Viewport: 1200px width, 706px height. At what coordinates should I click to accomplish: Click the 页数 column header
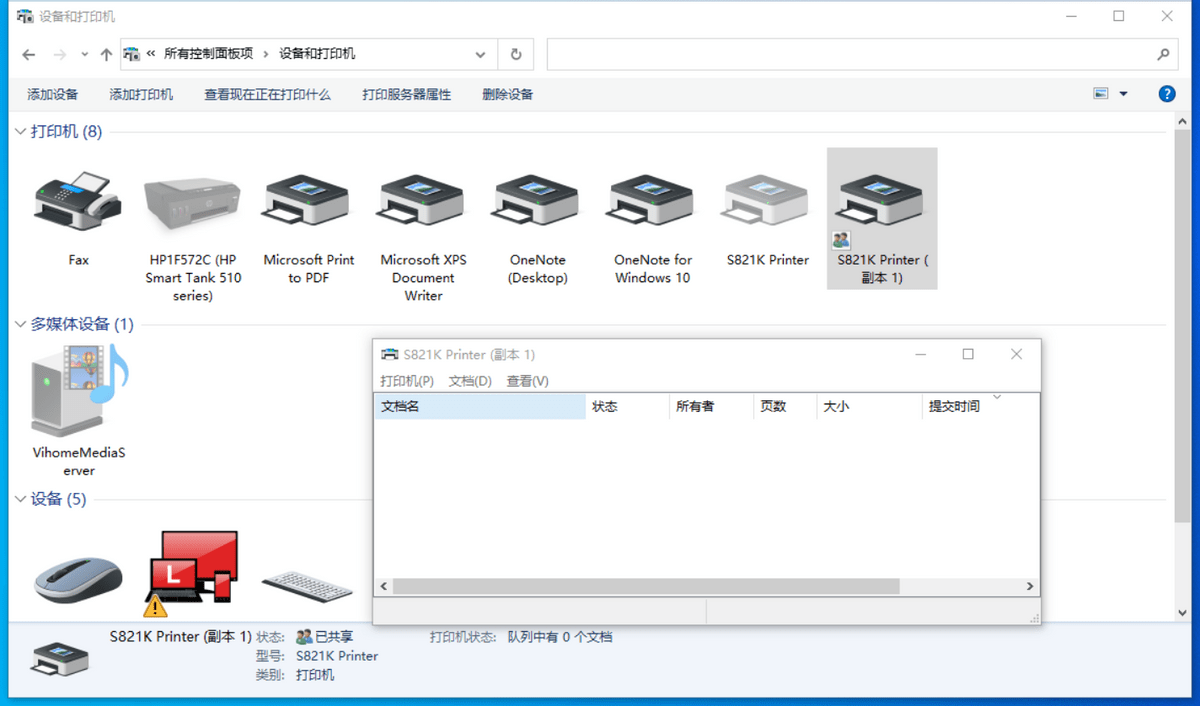(785, 406)
